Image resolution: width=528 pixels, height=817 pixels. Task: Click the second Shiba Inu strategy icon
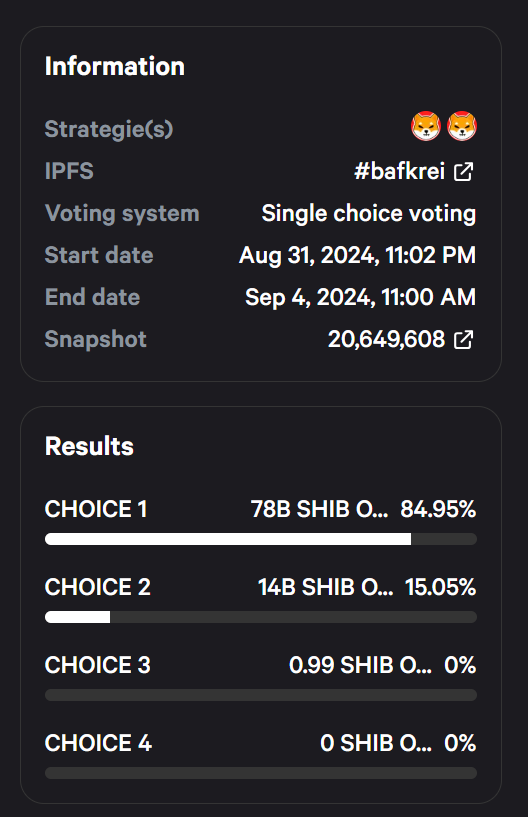tap(462, 126)
